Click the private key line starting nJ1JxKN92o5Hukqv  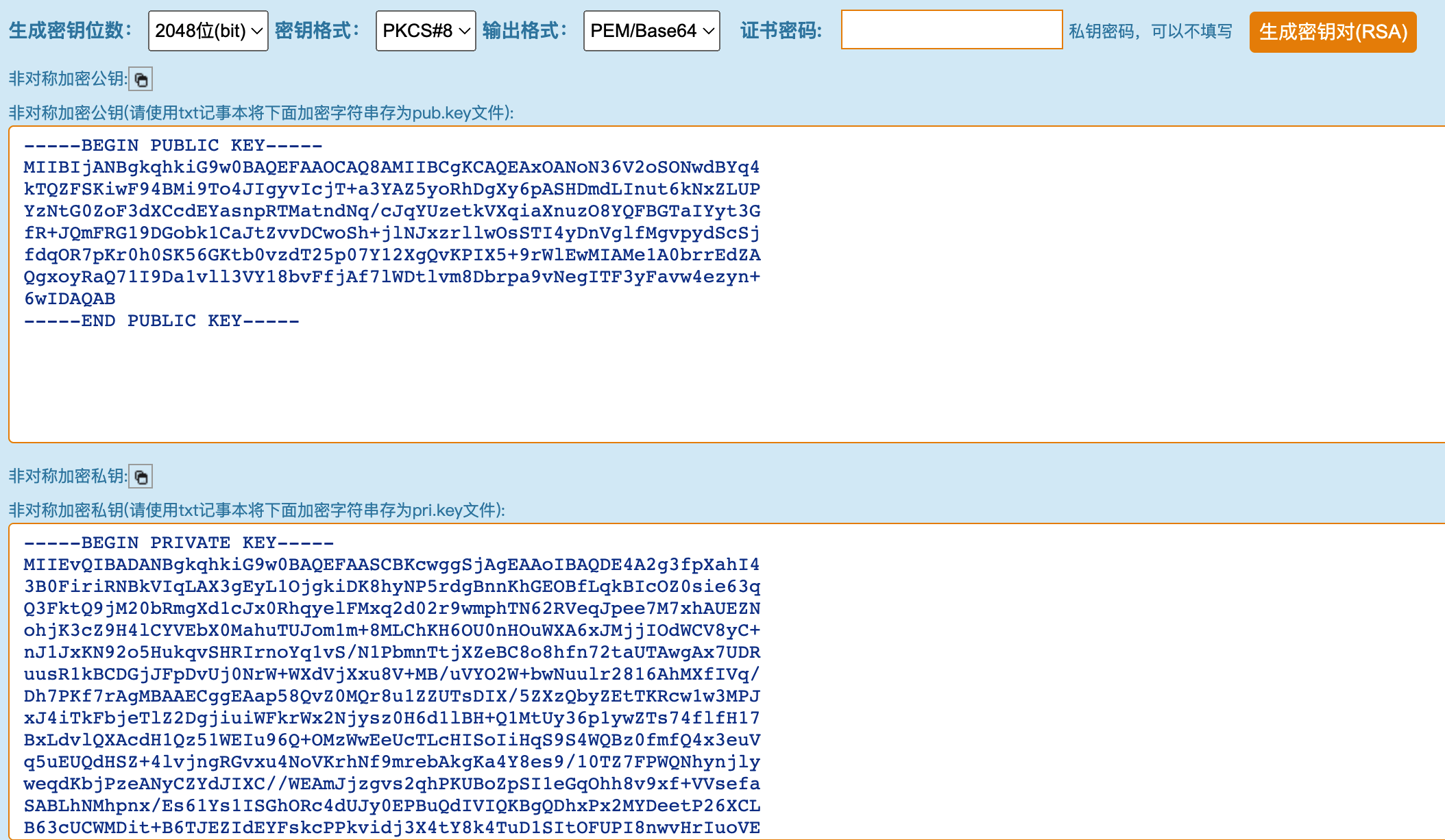pyautogui.click(x=391, y=652)
